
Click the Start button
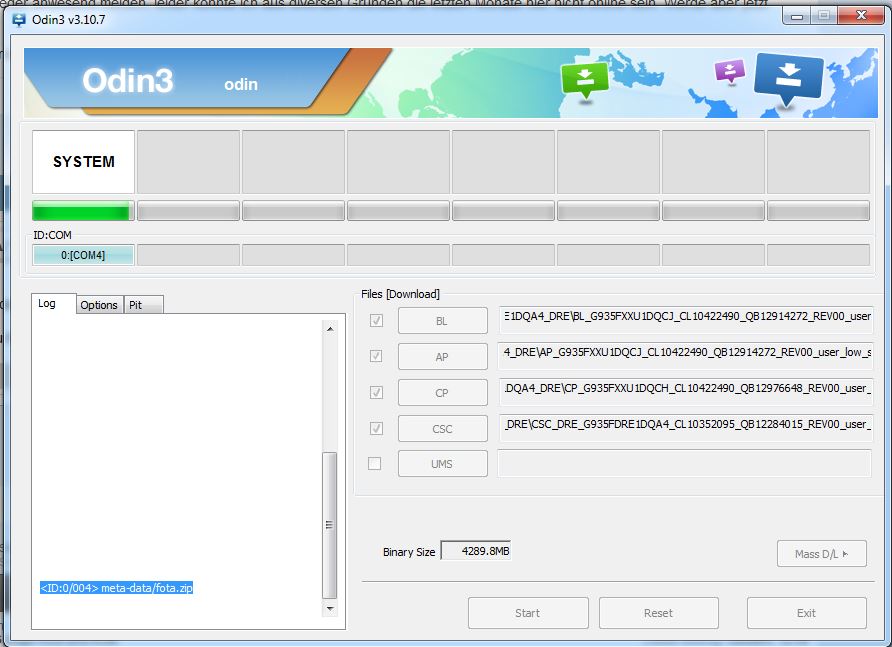(528, 613)
